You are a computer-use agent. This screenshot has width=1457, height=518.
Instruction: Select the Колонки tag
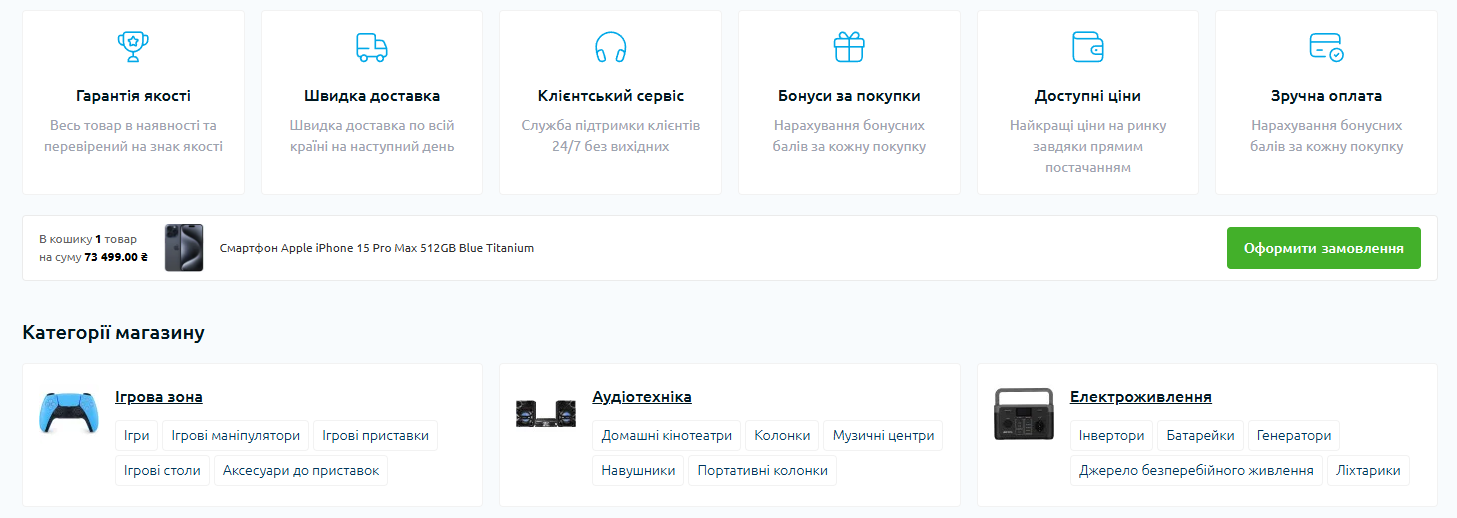782,436
